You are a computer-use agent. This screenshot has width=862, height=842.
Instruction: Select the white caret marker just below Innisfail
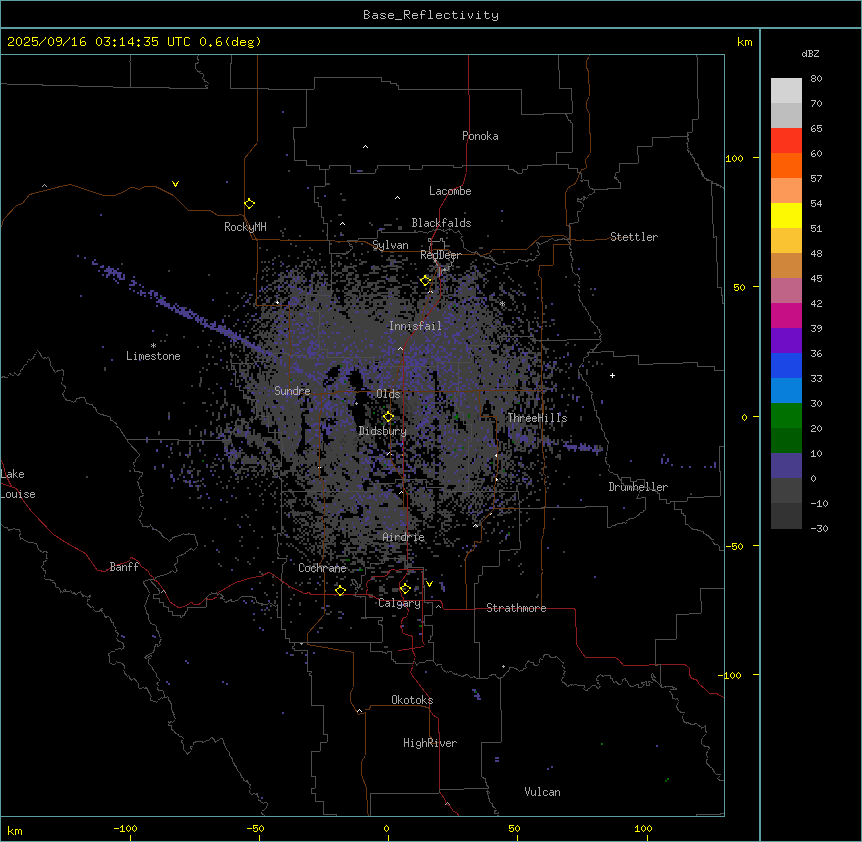coord(400,349)
